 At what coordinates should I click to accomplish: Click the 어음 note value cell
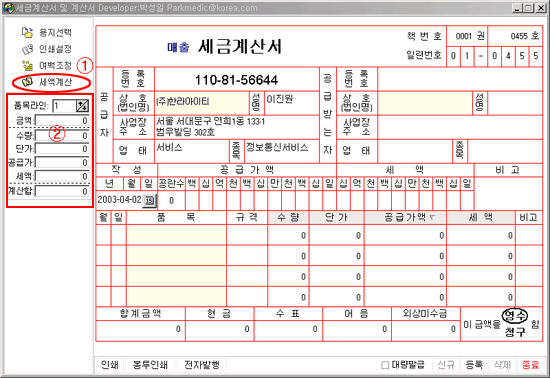tap(357, 330)
